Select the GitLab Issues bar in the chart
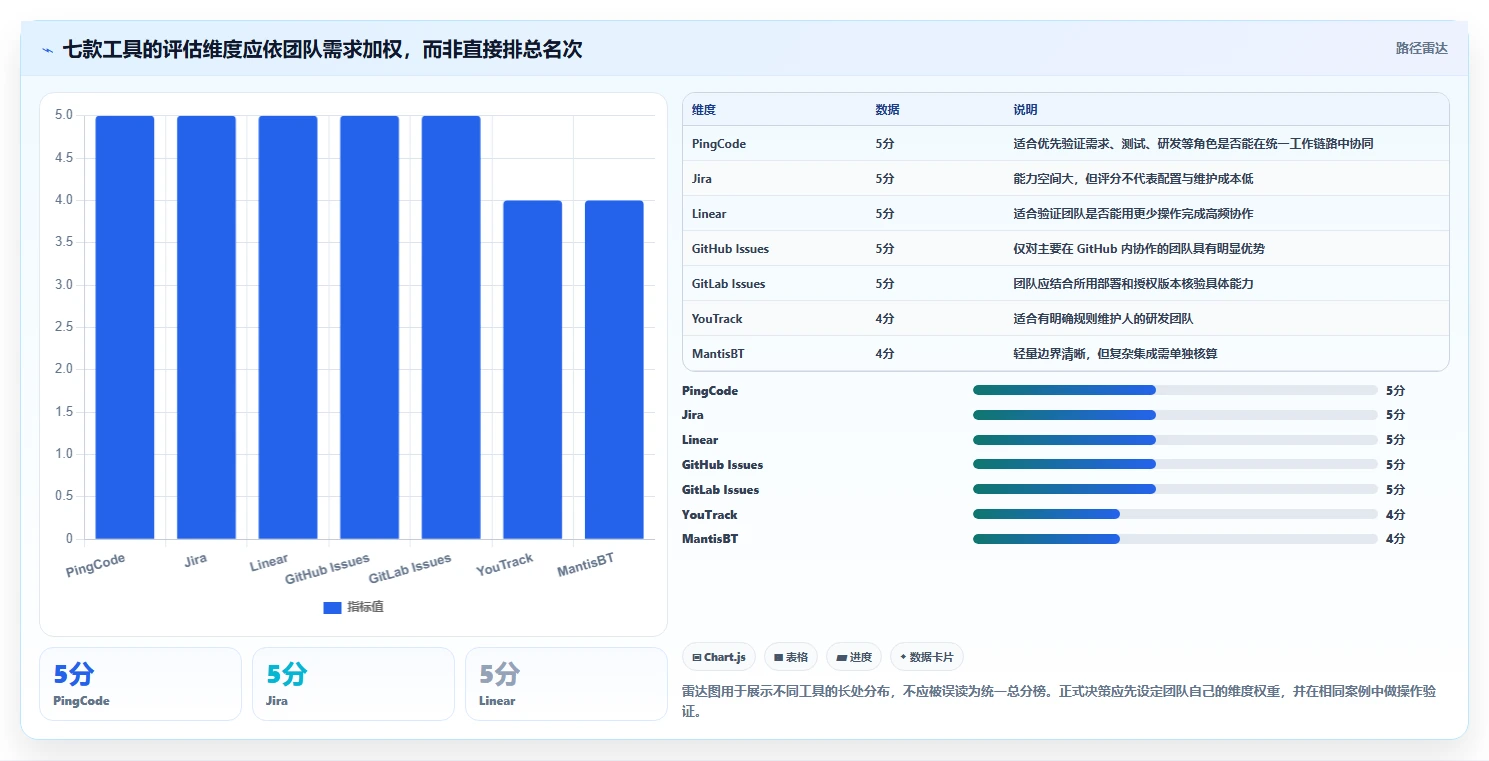The width and height of the screenshot is (1489, 761). coord(451,327)
